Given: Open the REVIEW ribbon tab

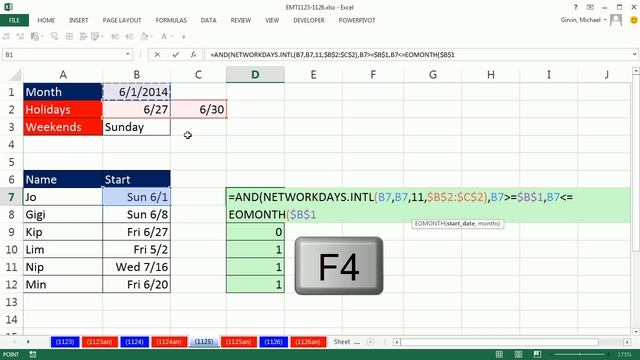Looking at the screenshot, I should pos(241,20).
